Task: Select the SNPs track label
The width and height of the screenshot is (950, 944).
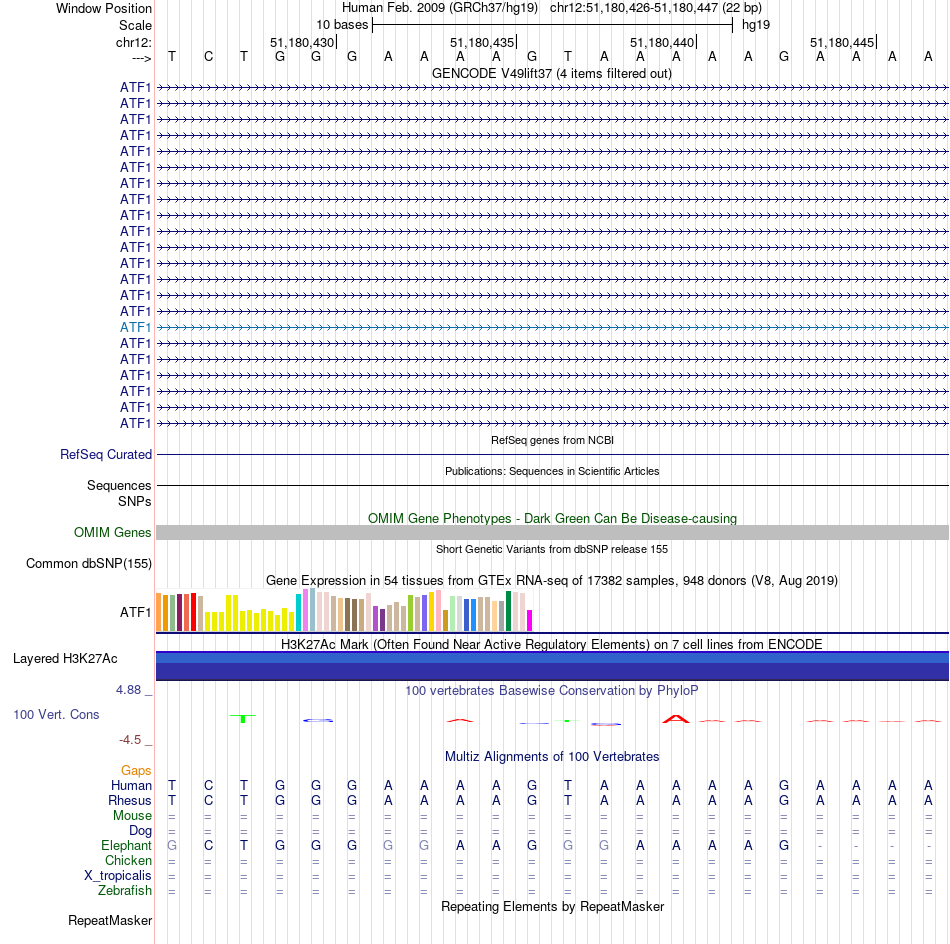Action: (x=135, y=502)
